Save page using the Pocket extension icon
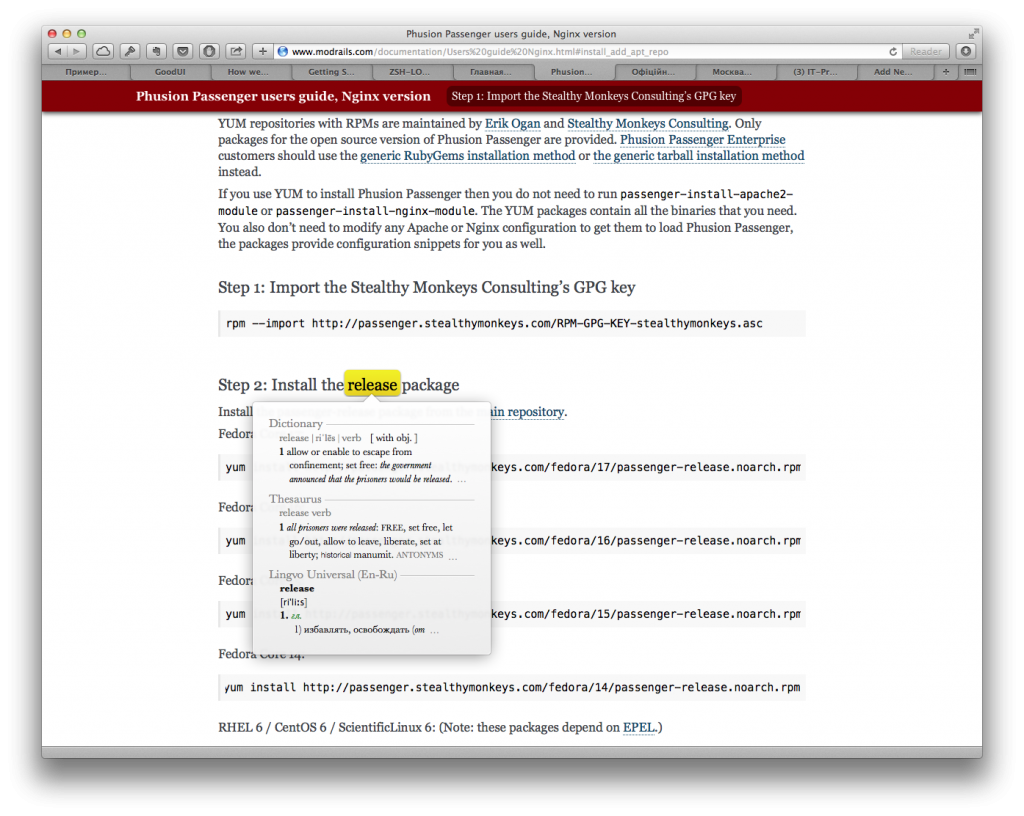1024x816 pixels. pyautogui.click(x=182, y=50)
